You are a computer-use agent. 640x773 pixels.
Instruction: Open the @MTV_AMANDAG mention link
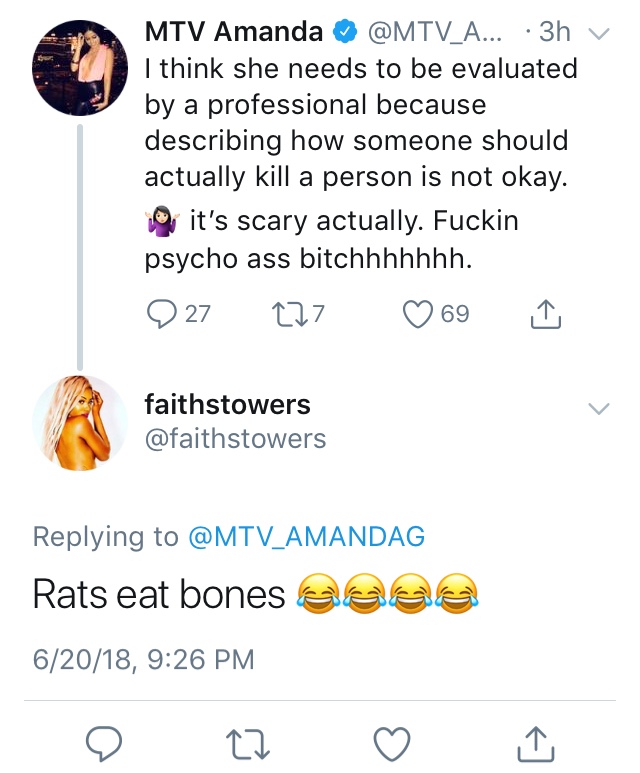pos(306,536)
